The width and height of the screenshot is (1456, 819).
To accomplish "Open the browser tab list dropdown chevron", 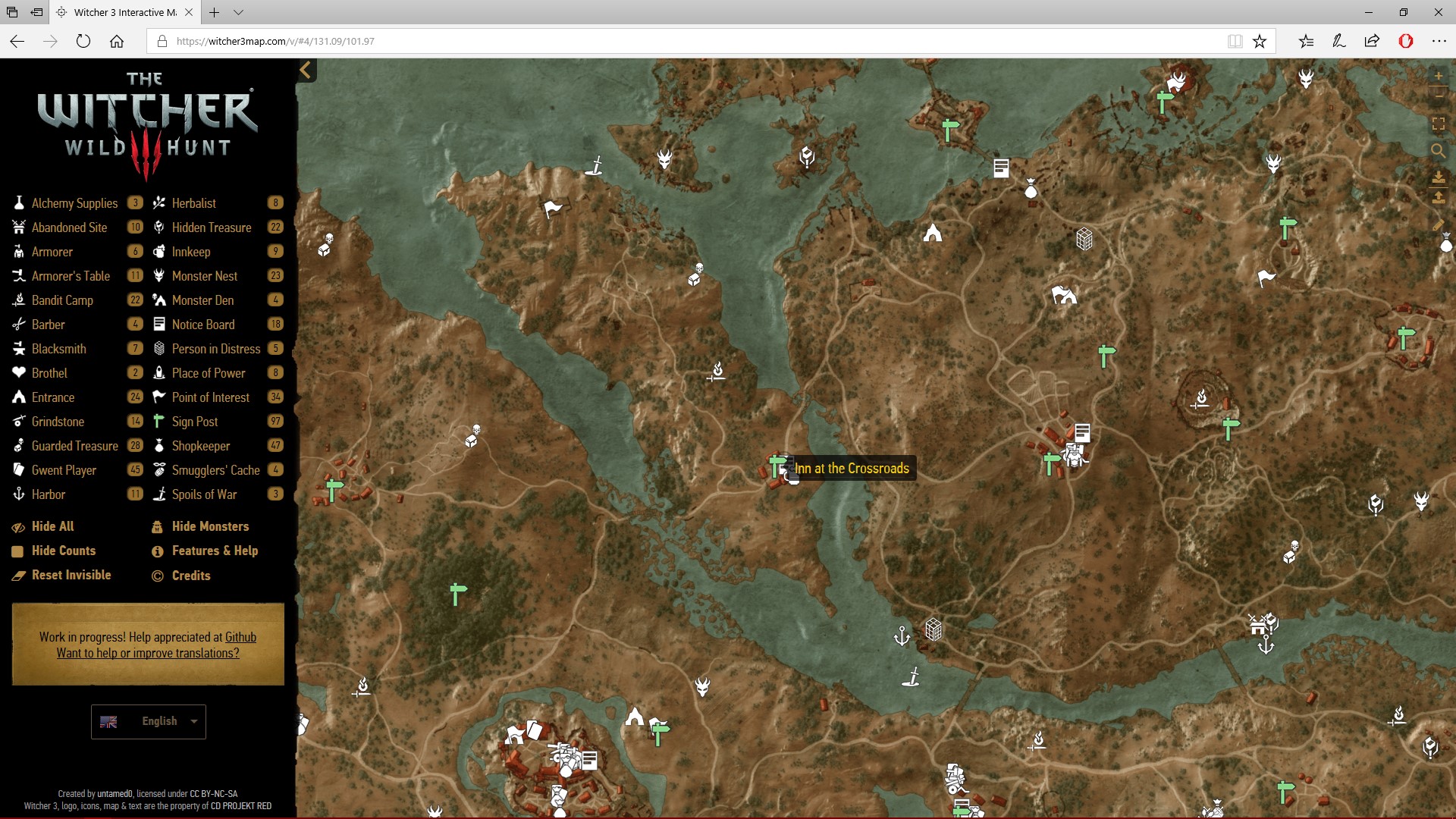I will click(238, 12).
